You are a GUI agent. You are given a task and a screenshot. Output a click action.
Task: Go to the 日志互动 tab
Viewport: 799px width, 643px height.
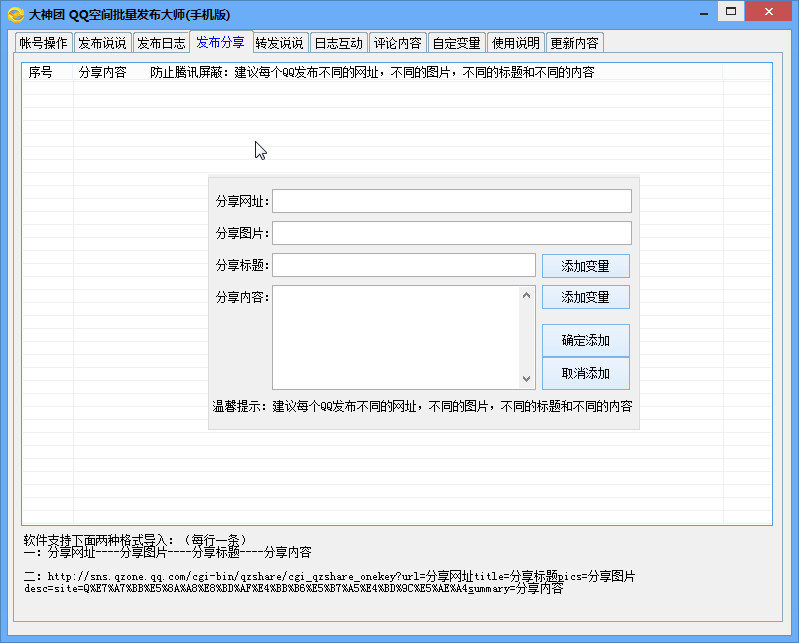click(338, 43)
